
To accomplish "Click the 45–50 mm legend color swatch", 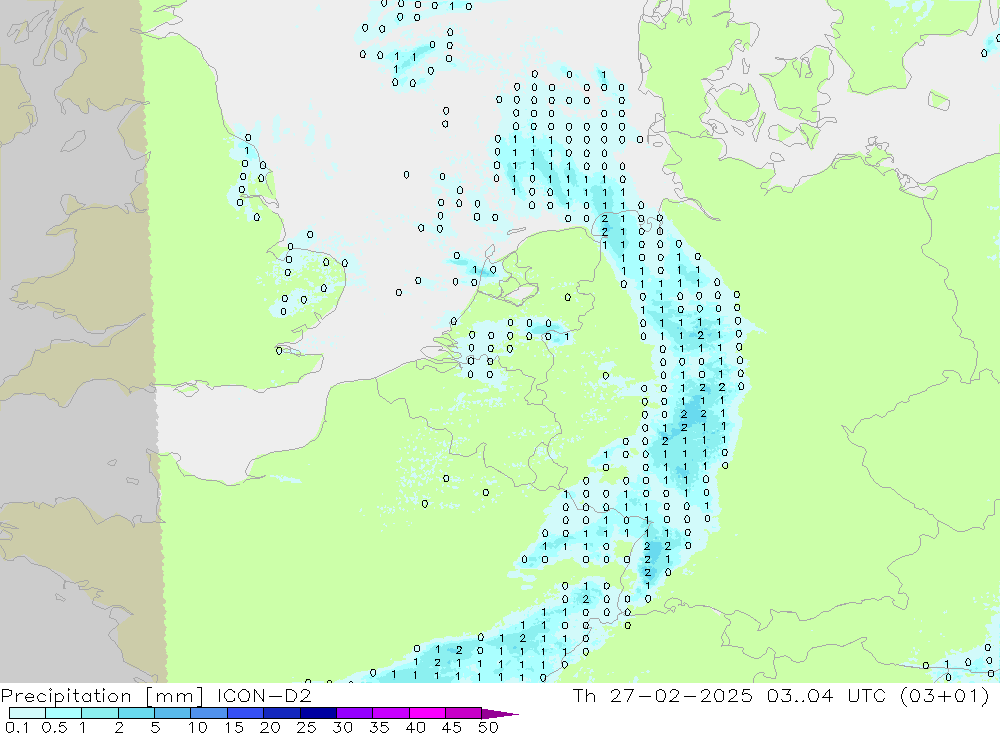I will [464, 713].
